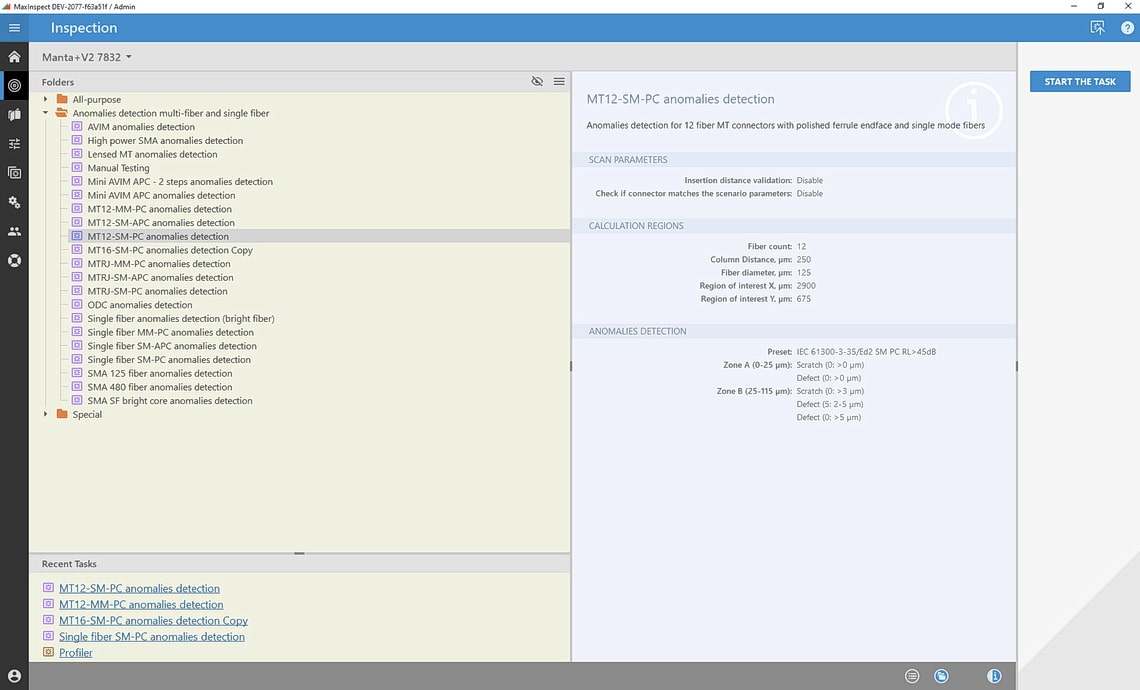
Task: Select Single fiber SM-APC anomalies detection
Action: click(172, 346)
